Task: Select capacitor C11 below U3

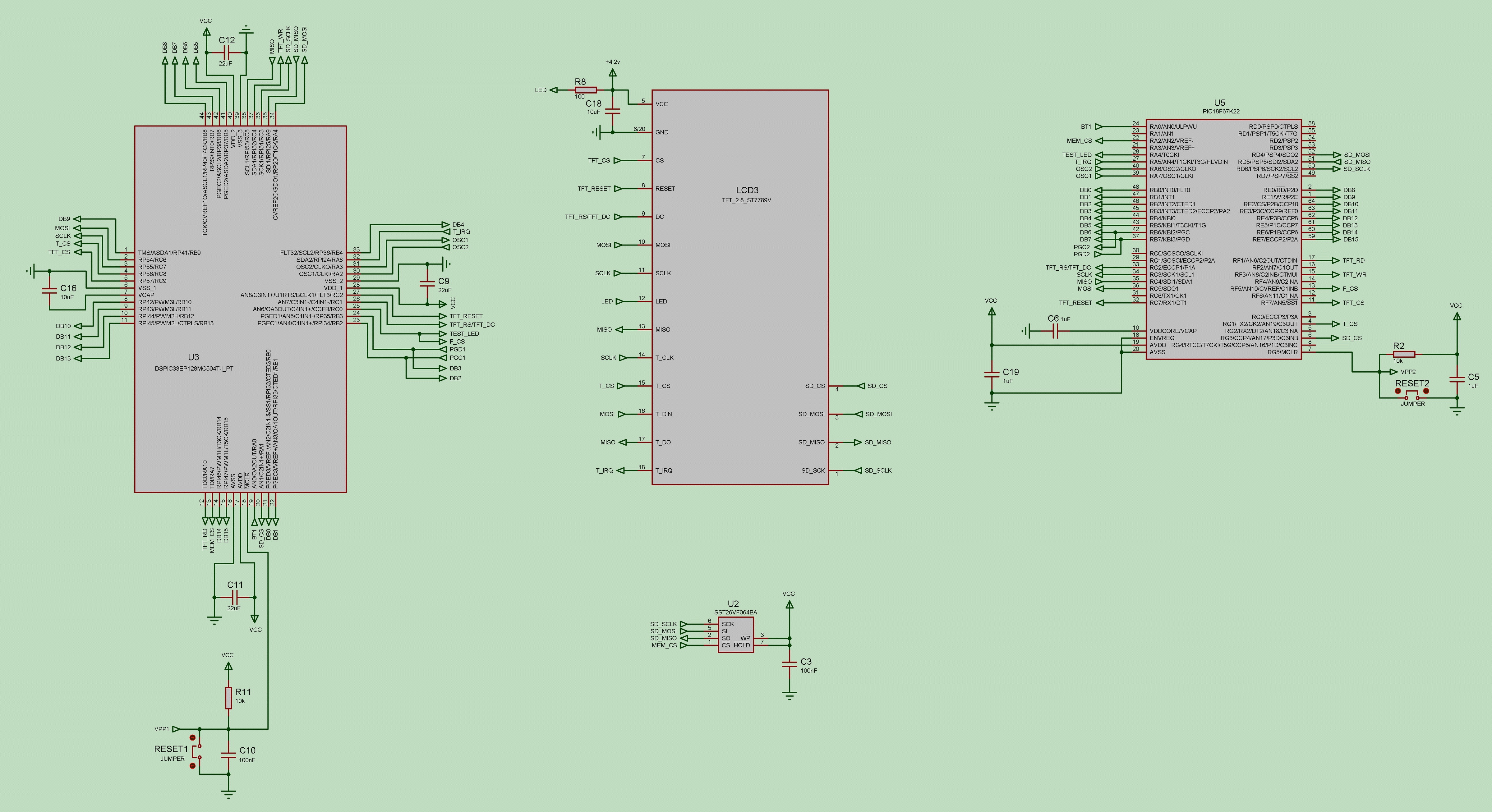Action: pos(235,597)
